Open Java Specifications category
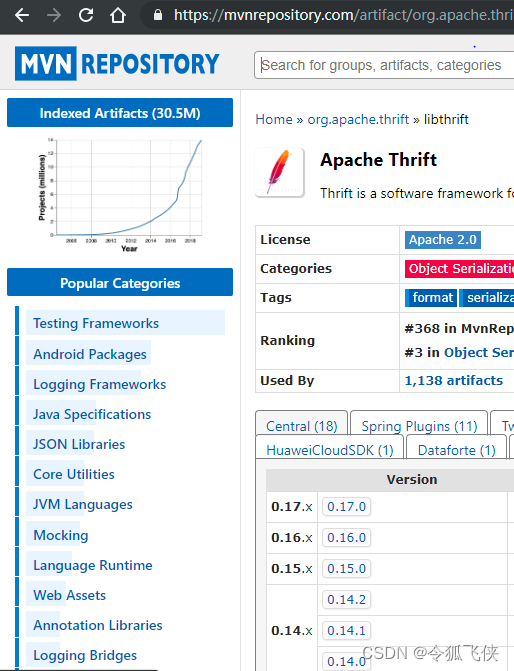 [92, 414]
